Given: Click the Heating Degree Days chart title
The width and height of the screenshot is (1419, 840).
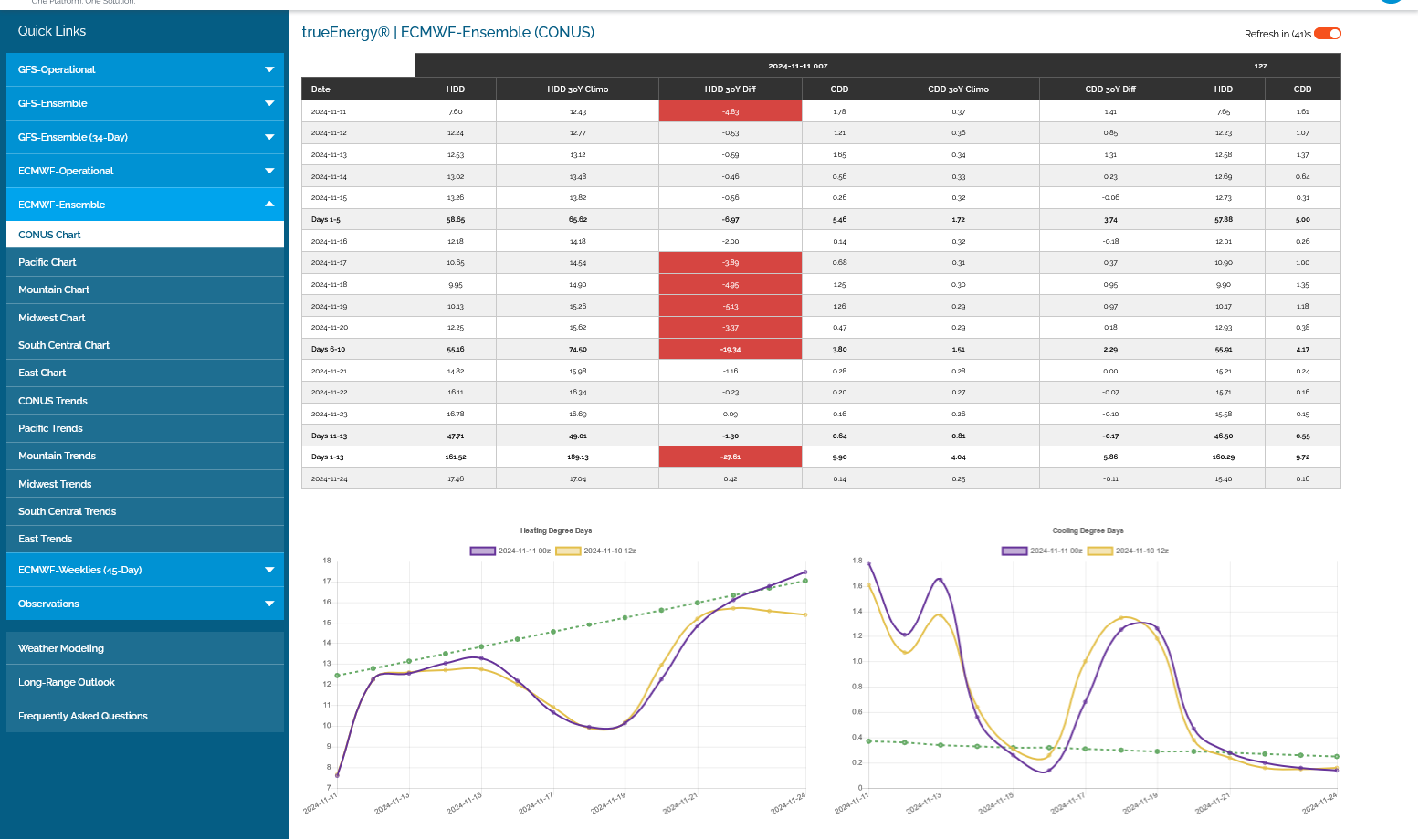Looking at the screenshot, I should click(556, 530).
